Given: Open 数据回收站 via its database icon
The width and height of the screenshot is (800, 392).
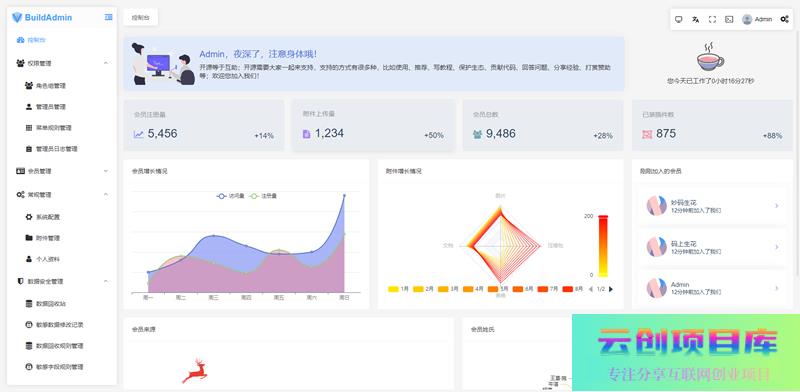Looking at the screenshot, I should pyautogui.click(x=29, y=304).
